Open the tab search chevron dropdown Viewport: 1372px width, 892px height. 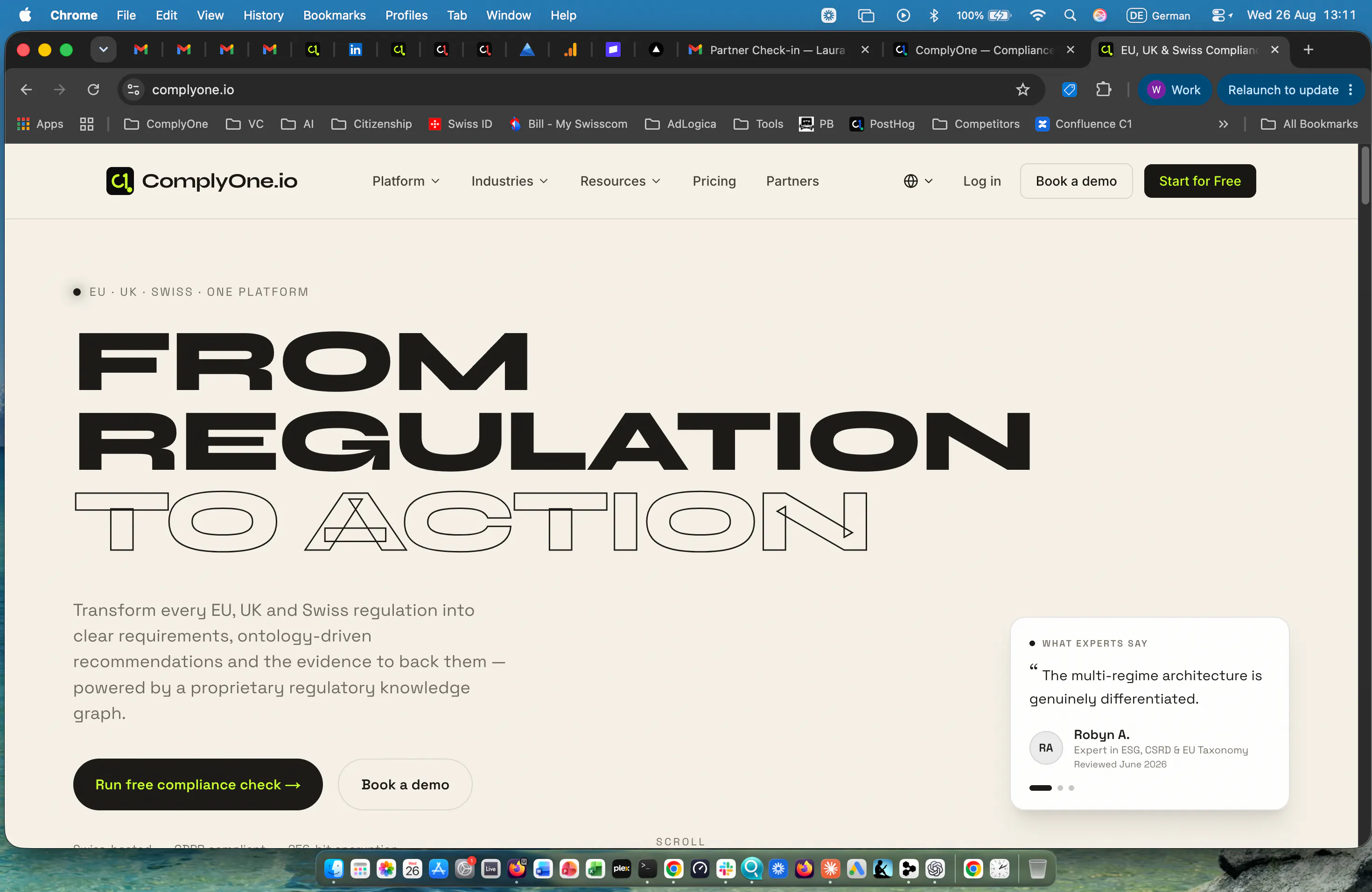(x=103, y=49)
